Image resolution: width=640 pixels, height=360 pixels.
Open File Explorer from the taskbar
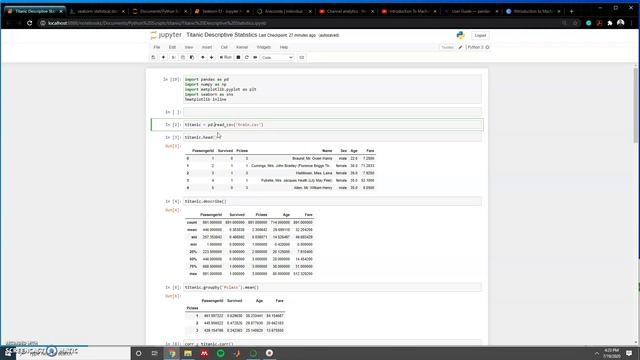[x=188, y=353]
